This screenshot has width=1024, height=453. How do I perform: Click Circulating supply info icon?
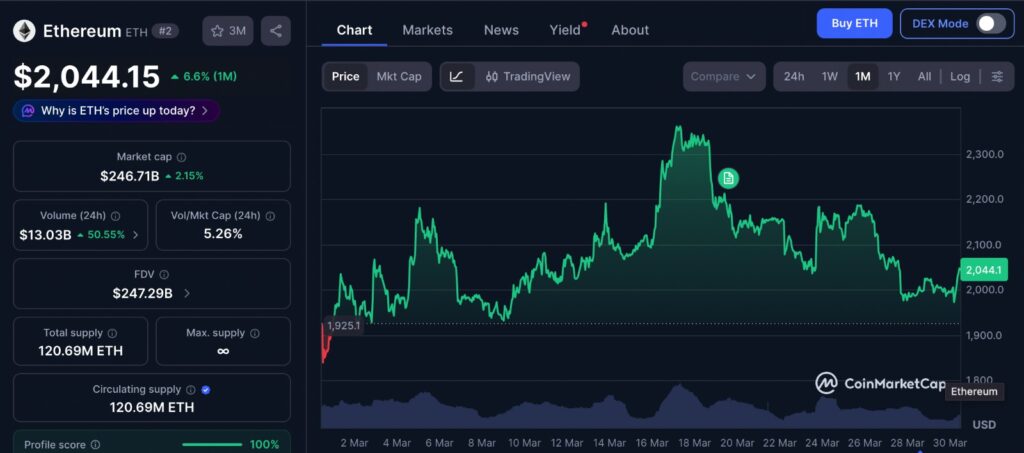(x=191, y=390)
